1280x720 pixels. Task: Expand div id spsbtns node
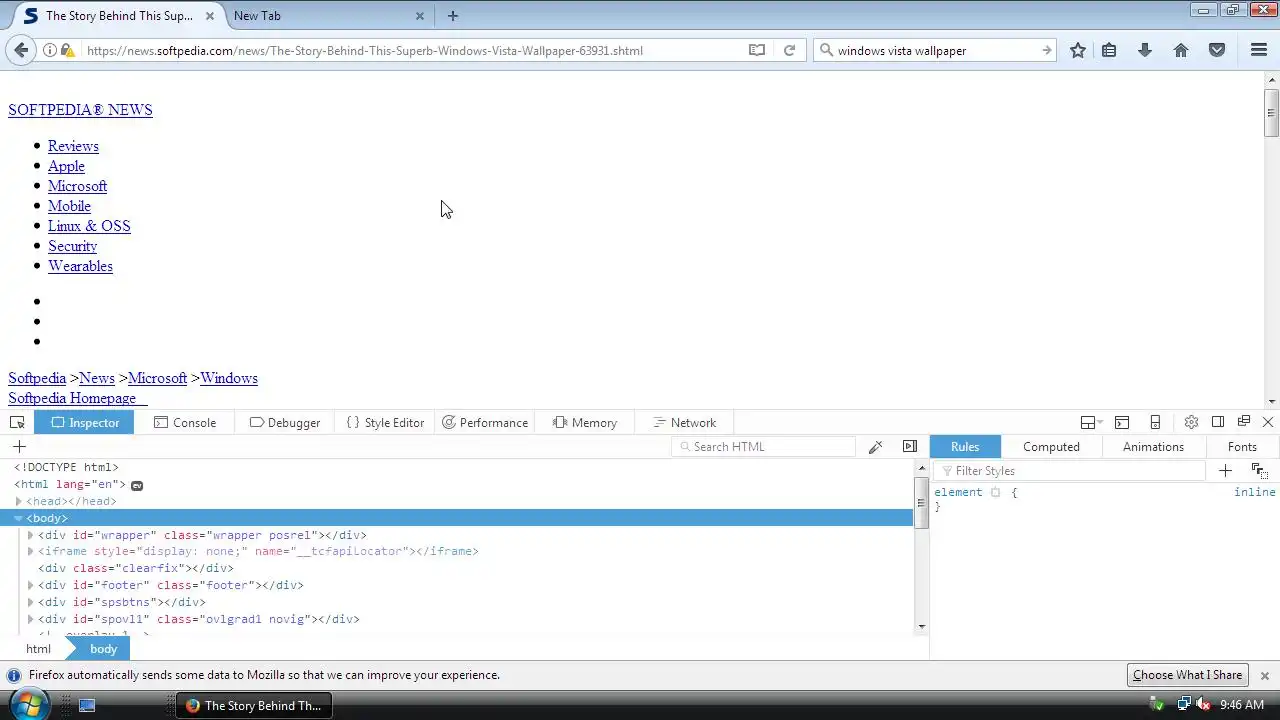point(31,602)
